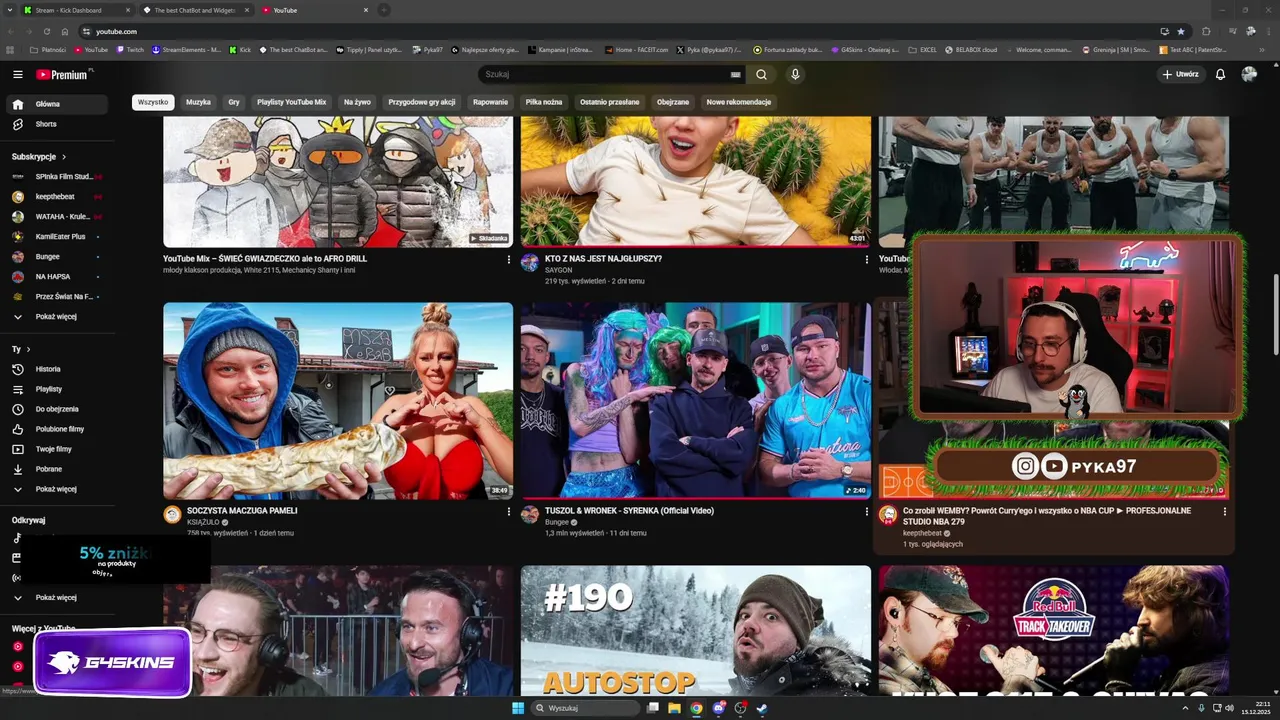
Task: Click the YouTube Premium logo
Action: [64, 74]
